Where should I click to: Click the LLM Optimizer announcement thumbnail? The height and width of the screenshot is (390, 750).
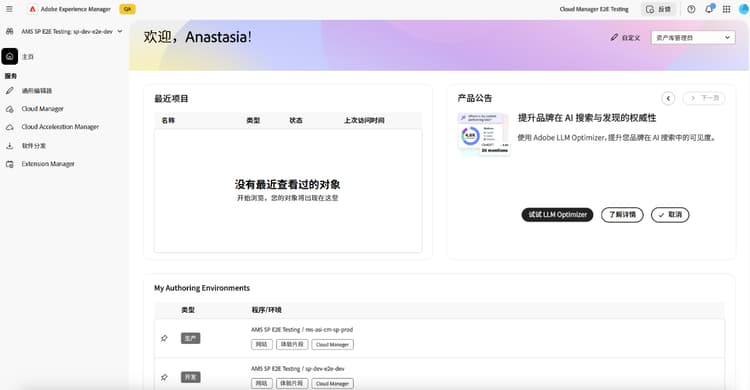click(484, 134)
